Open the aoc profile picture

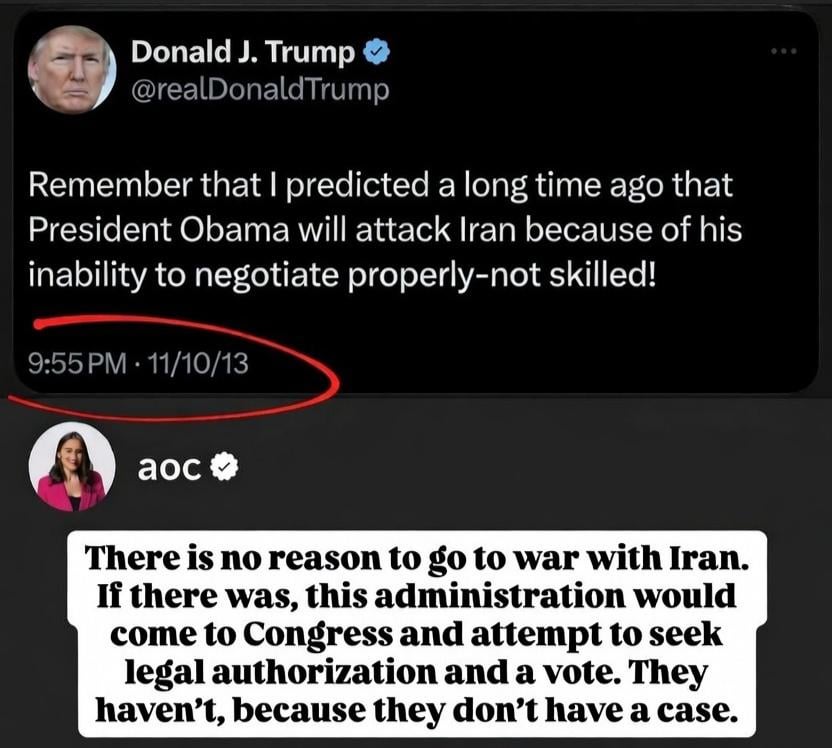[72, 467]
